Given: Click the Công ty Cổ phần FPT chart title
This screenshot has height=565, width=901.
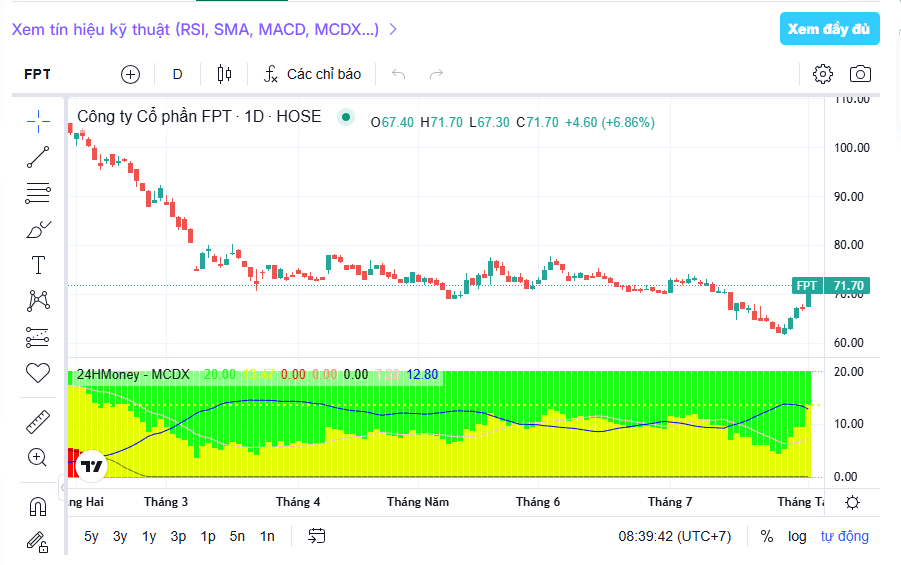Looking at the screenshot, I should coord(199,117).
